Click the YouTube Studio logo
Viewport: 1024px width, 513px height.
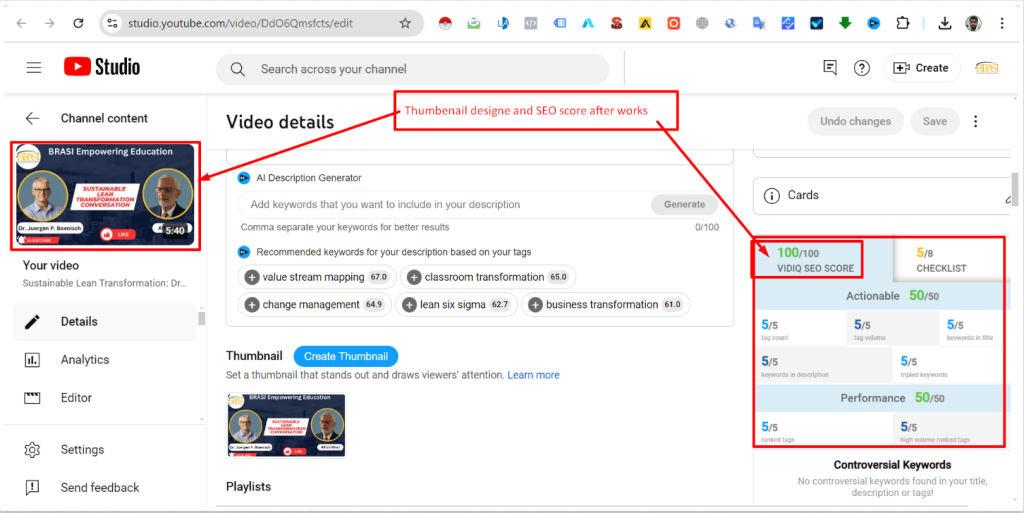102,67
